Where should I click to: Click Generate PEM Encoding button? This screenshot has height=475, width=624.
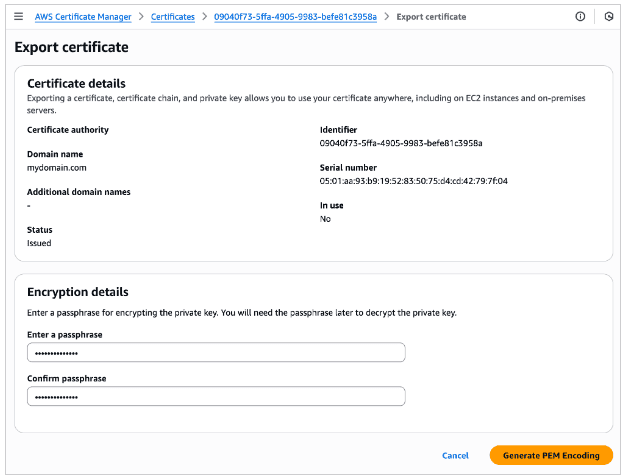click(551, 455)
